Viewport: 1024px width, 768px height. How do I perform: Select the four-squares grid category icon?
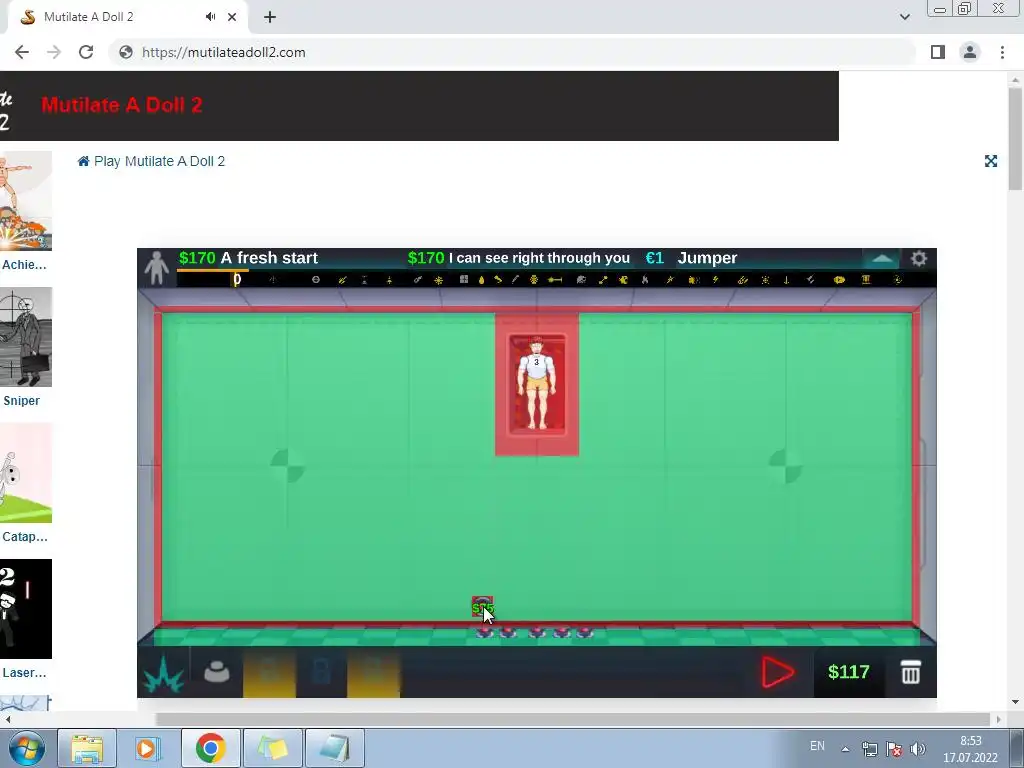pyautogui.click(x=464, y=280)
